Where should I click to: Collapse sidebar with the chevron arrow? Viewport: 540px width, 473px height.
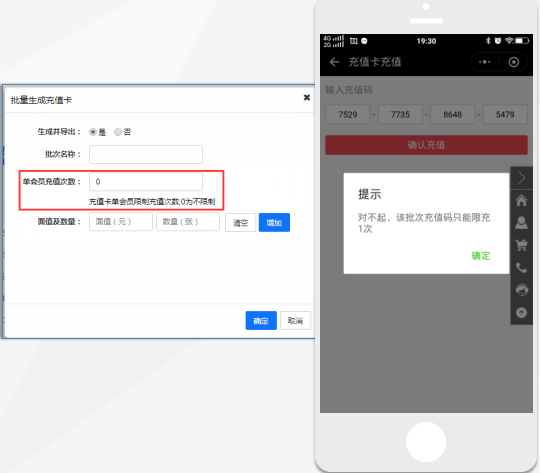click(x=521, y=178)
